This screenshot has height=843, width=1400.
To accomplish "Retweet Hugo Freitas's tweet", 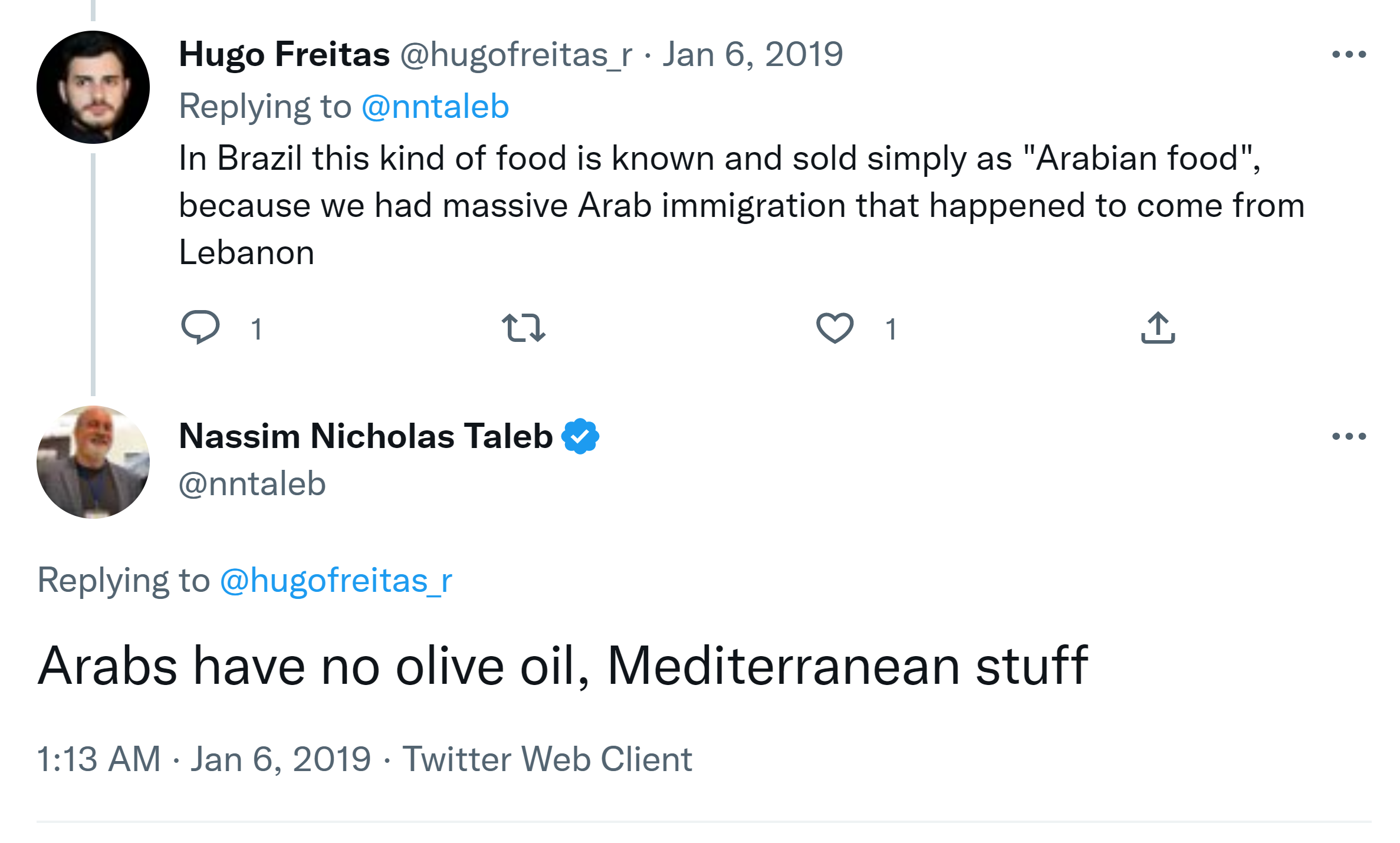I will click(x=523, y=328).
